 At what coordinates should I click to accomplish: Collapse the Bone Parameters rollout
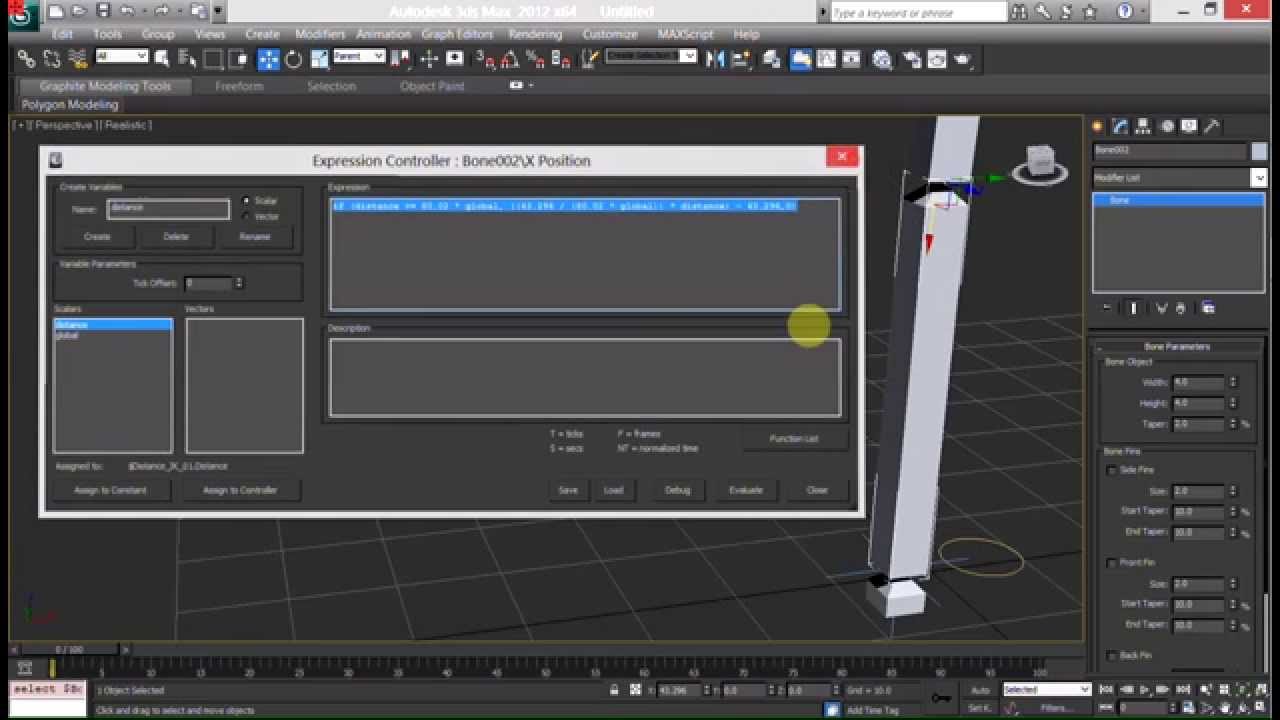tap(1177, 346)
